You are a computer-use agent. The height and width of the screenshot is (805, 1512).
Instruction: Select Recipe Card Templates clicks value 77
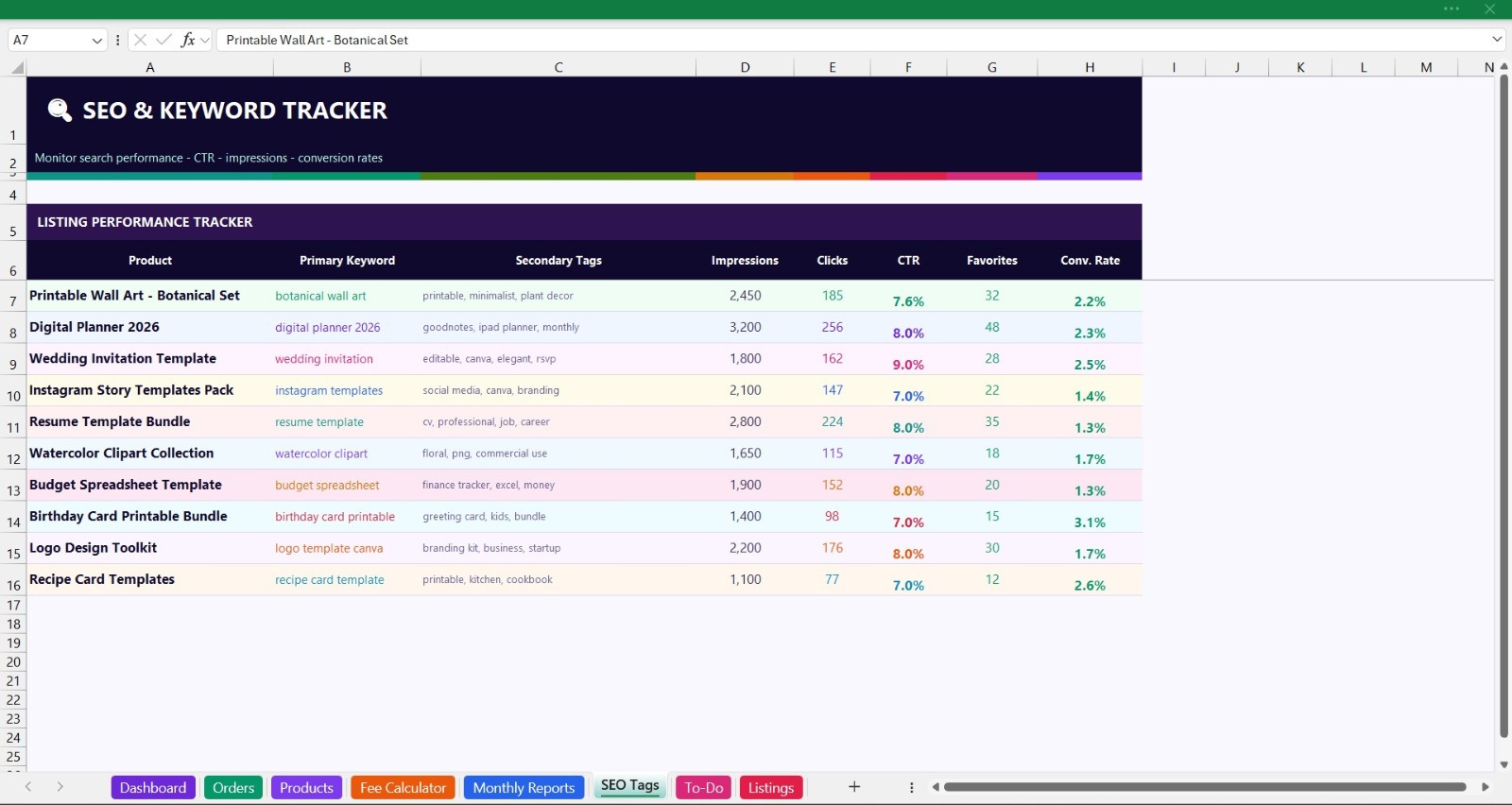click(x=832, y=579)
